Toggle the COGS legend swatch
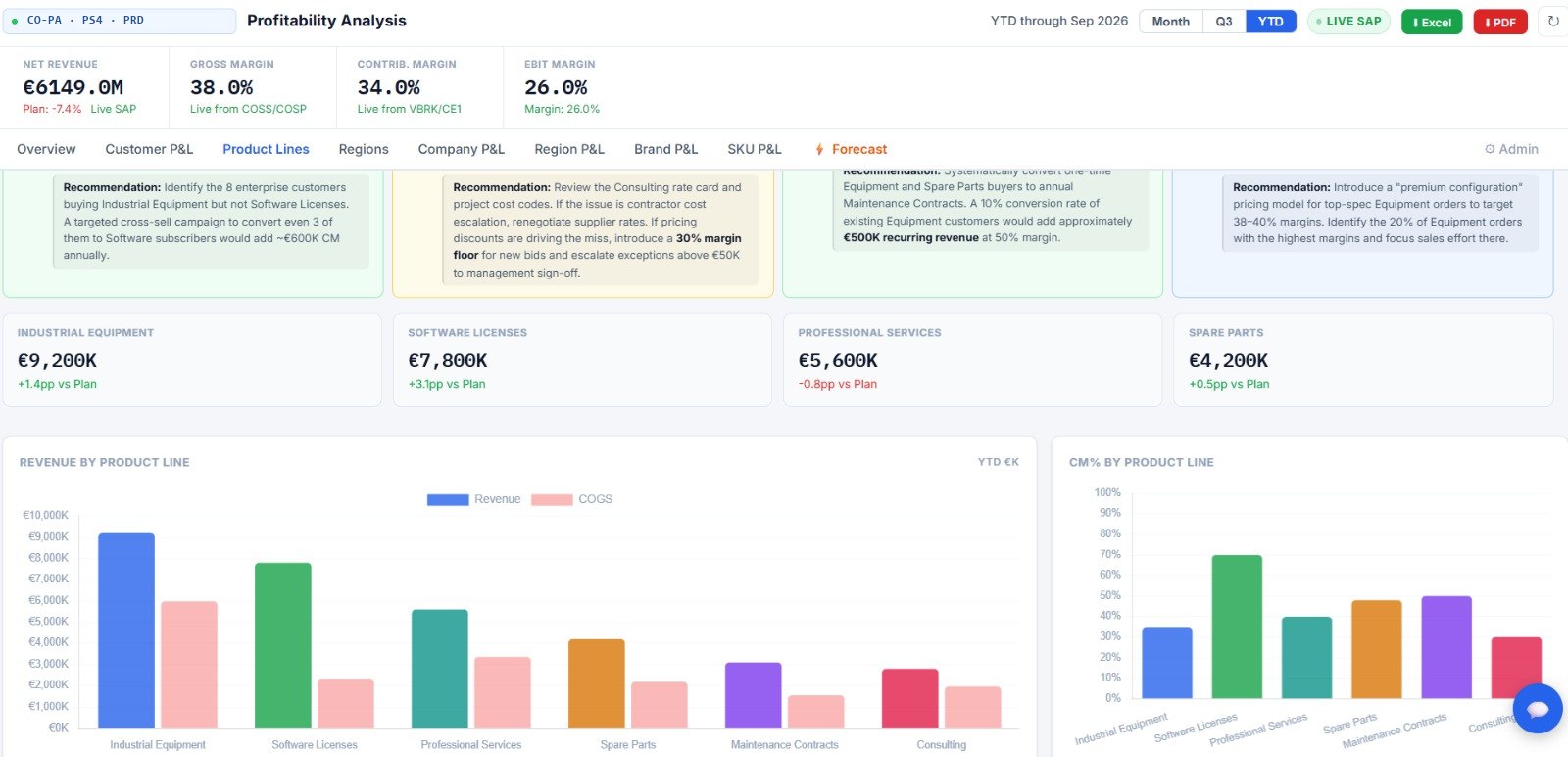This screenshot has width=1568, height=757. click(x=552, y=499)
